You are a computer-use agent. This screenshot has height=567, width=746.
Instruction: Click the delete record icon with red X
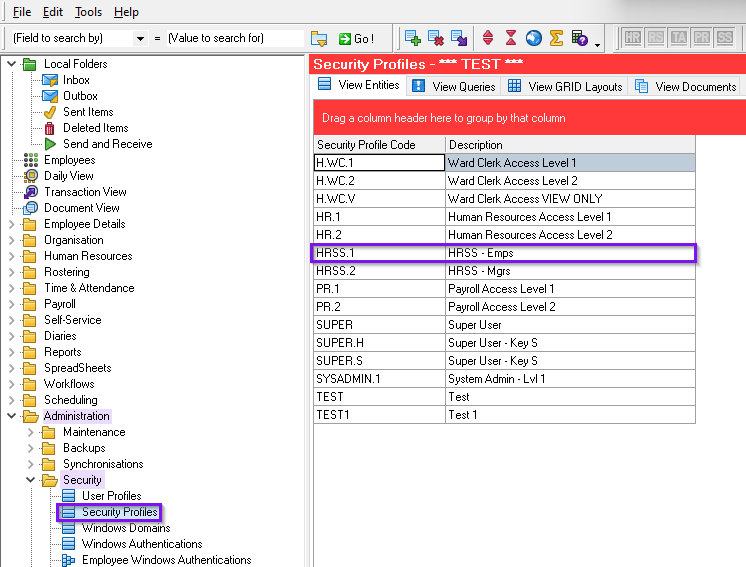click(436, 38)
